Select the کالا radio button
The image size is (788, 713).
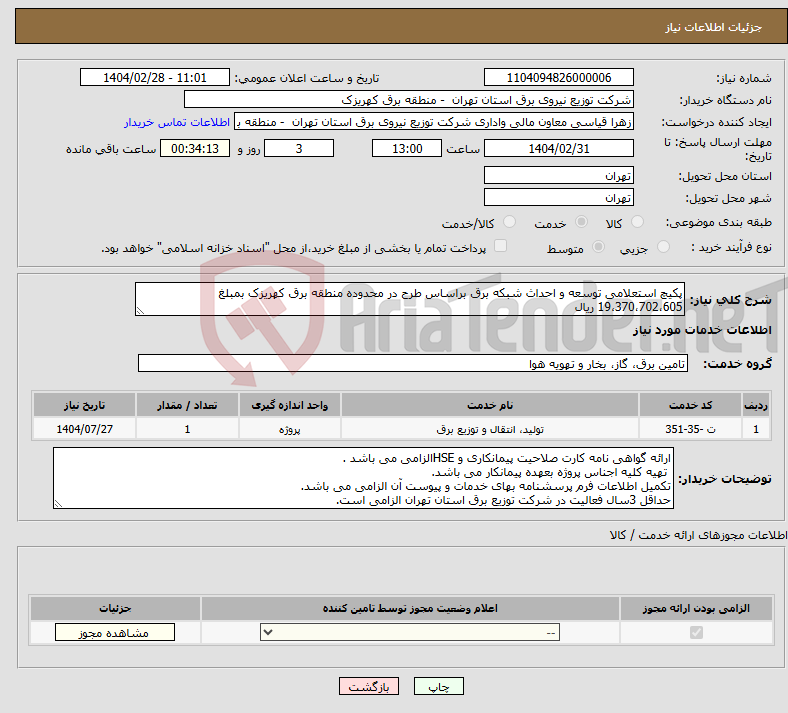637,222
